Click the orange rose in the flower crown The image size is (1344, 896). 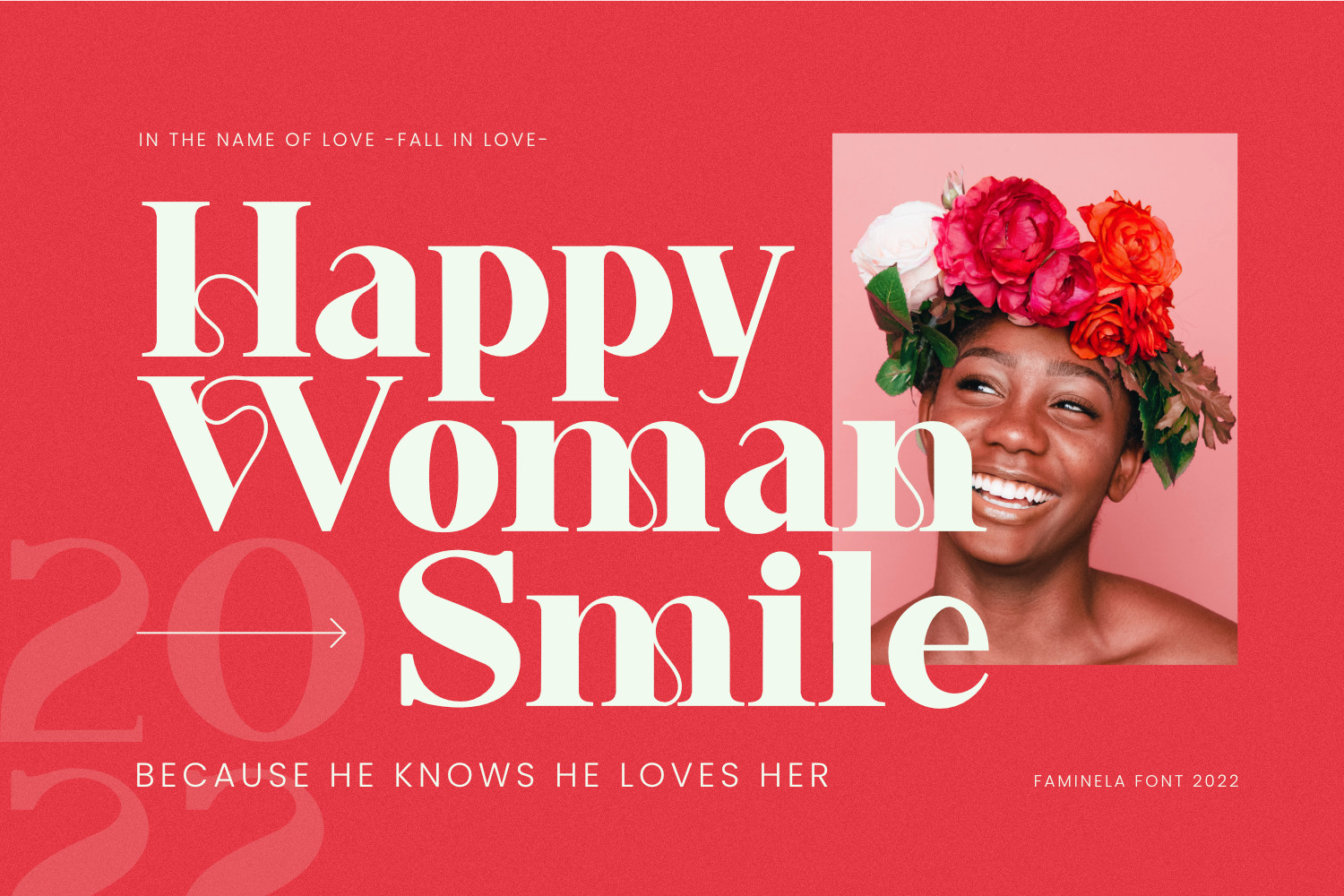1131,244
